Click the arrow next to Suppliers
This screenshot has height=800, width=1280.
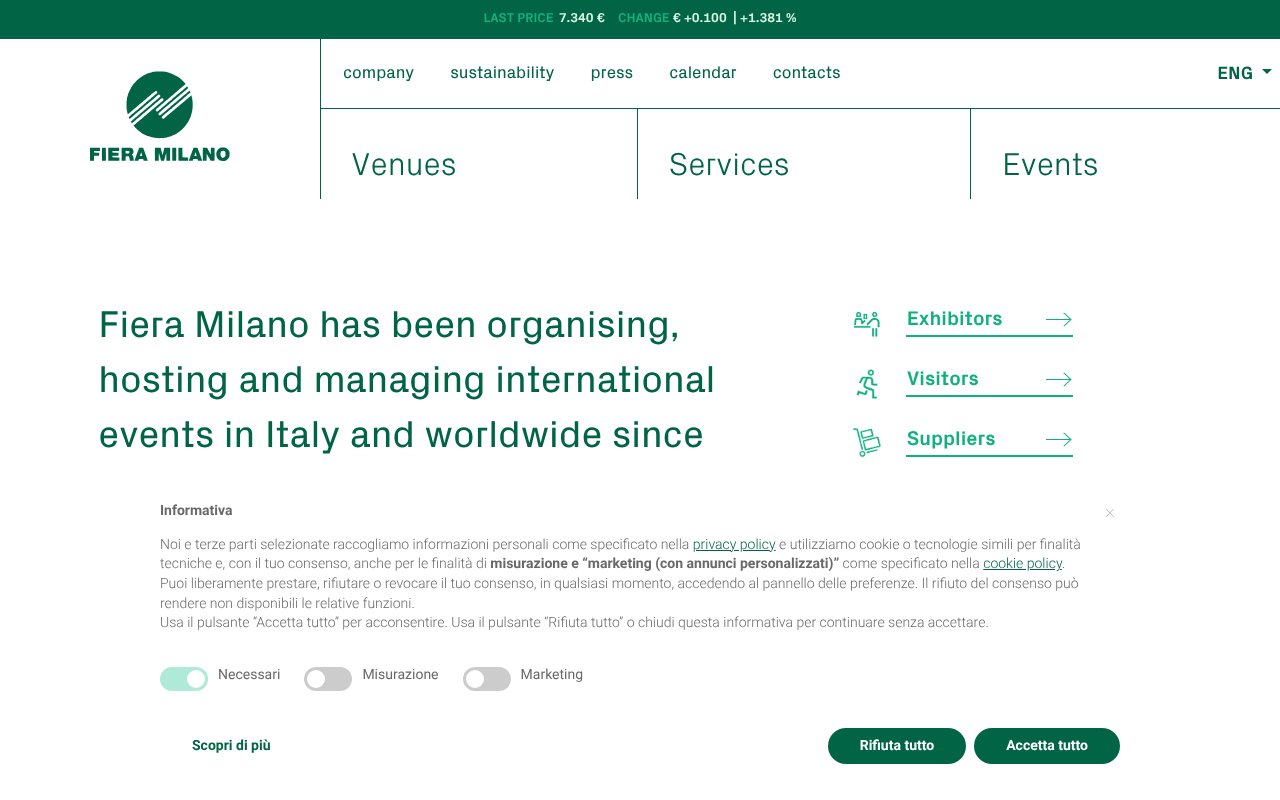pyautogui.click(x=1058, y=440)
